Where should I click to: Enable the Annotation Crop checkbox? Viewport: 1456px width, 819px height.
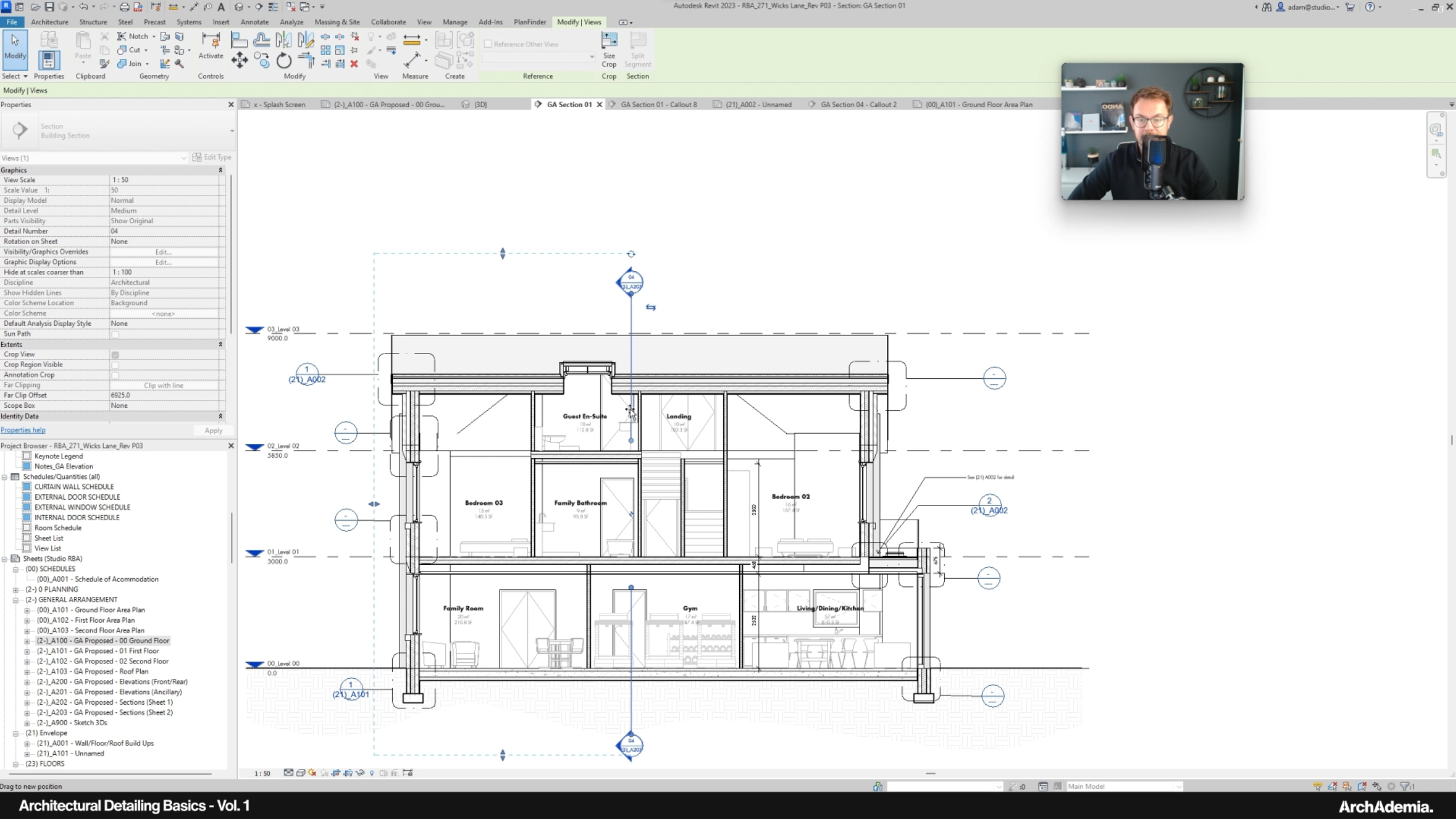(x=115, y=375)
